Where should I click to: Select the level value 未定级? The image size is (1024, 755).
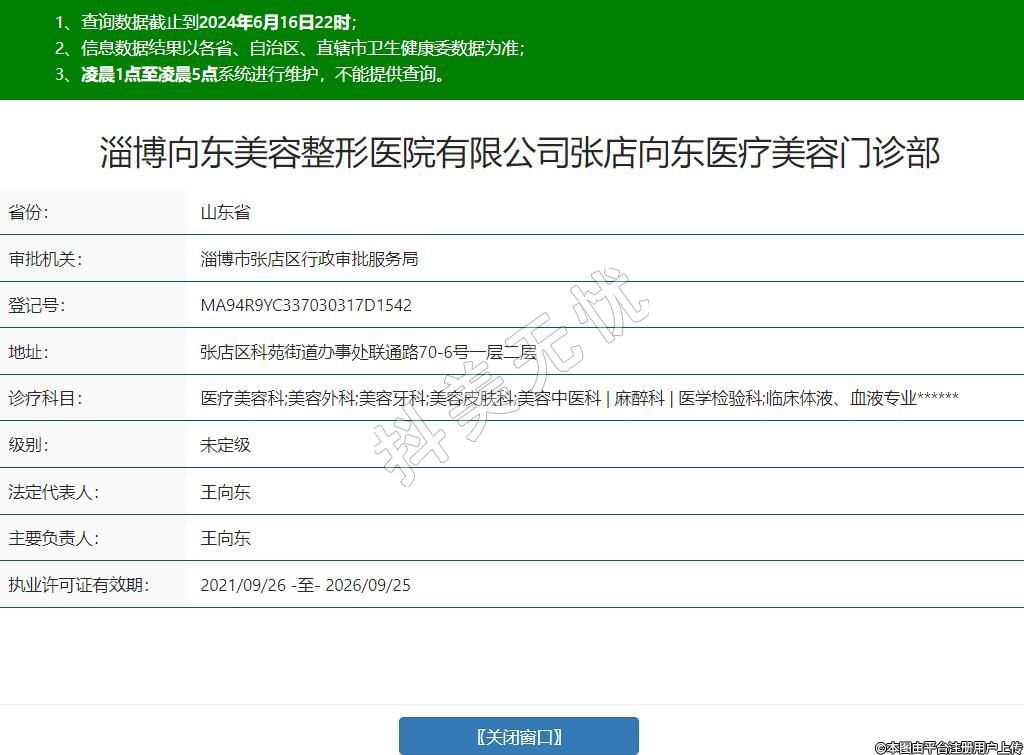click(225, 445)
